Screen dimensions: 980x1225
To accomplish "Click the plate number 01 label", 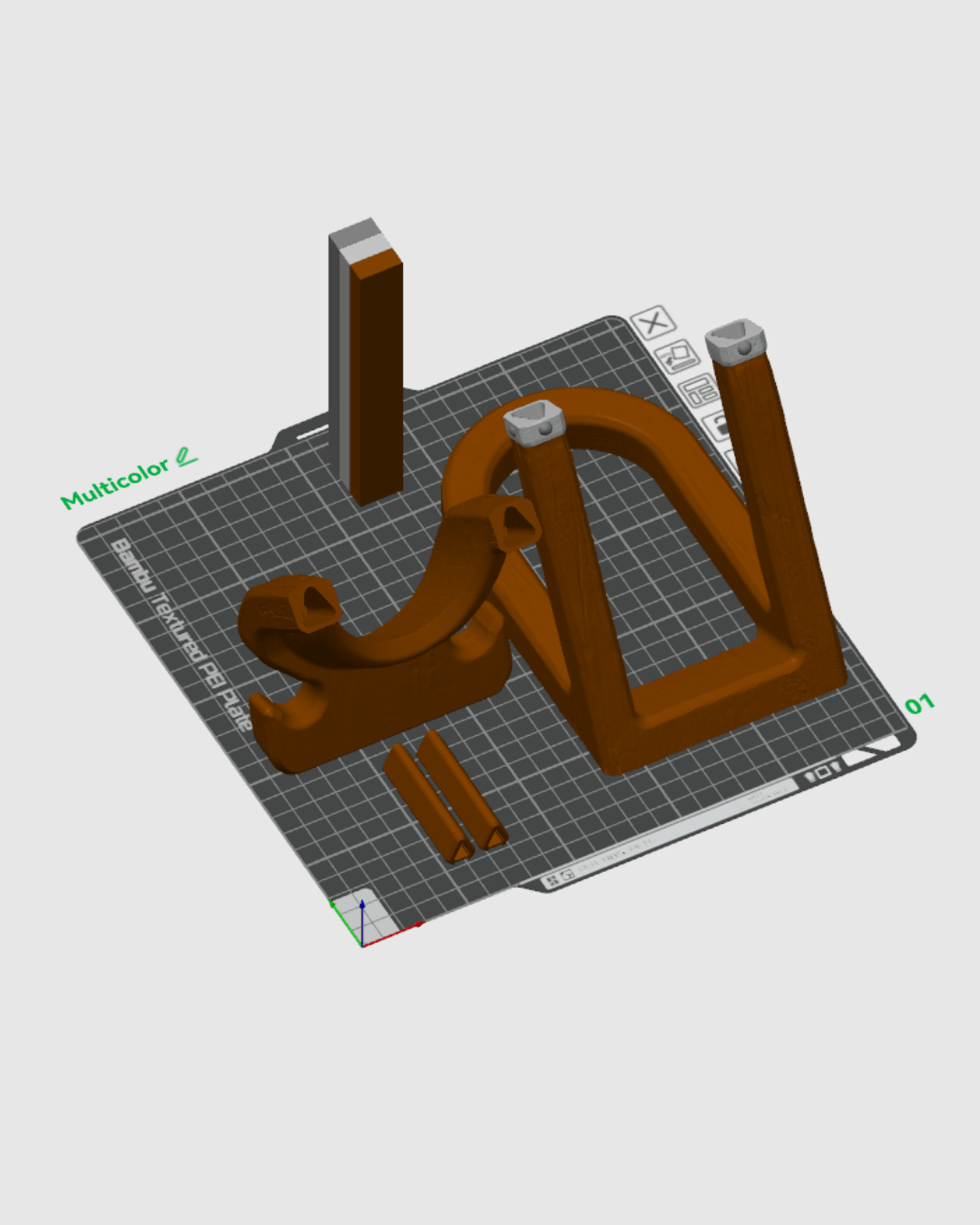I will [921, 704].
